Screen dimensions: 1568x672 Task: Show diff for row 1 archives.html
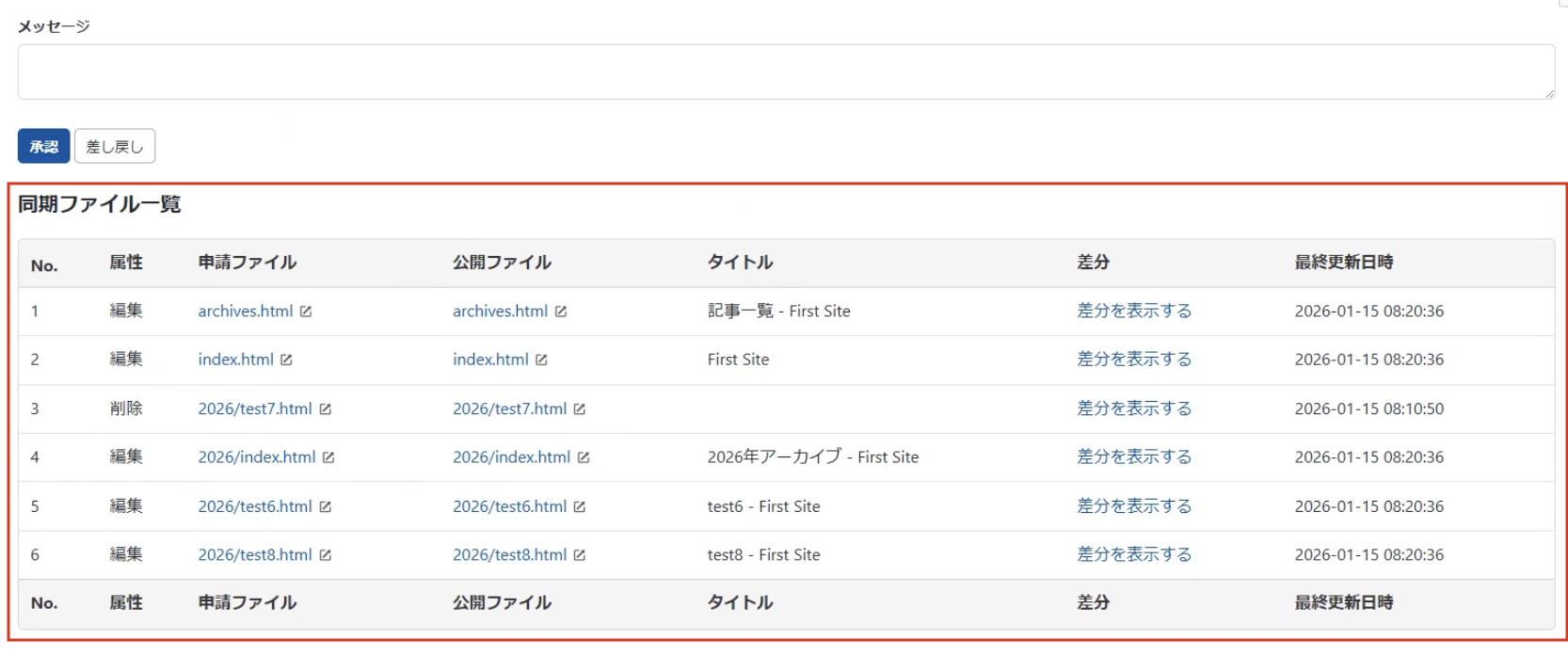point(1133,311)
